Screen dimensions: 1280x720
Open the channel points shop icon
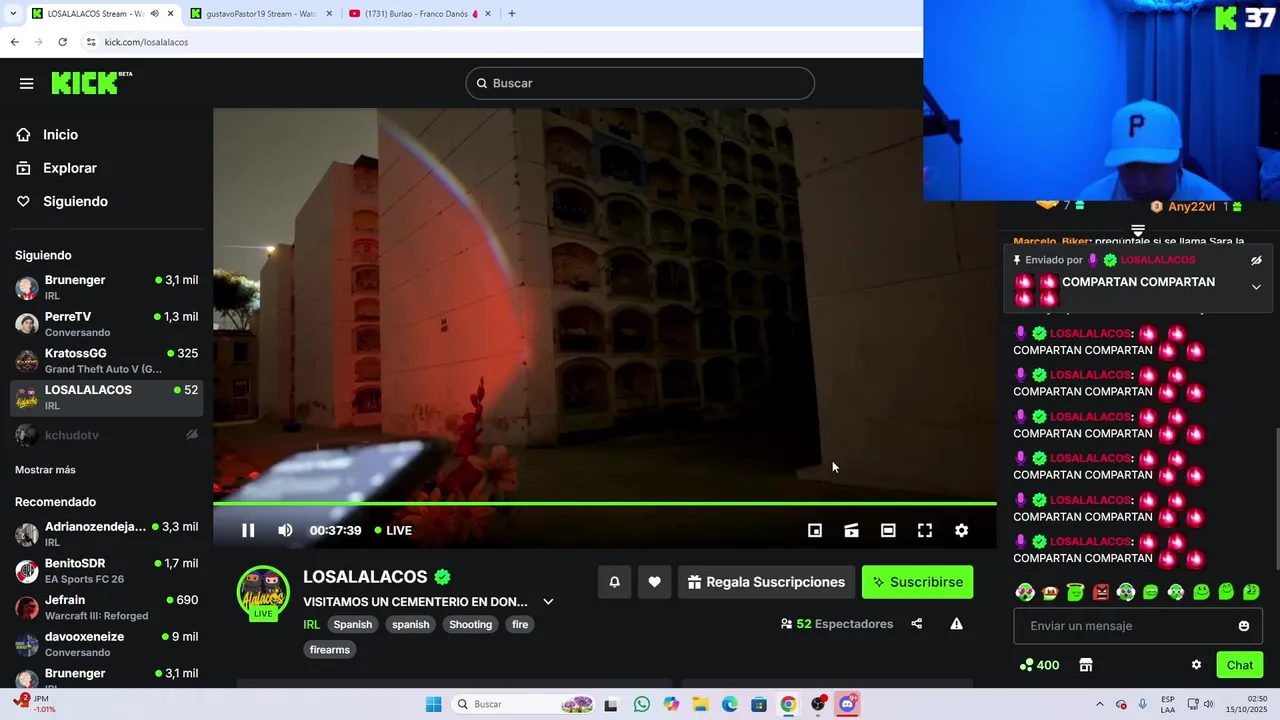(x=1086, y=665)
